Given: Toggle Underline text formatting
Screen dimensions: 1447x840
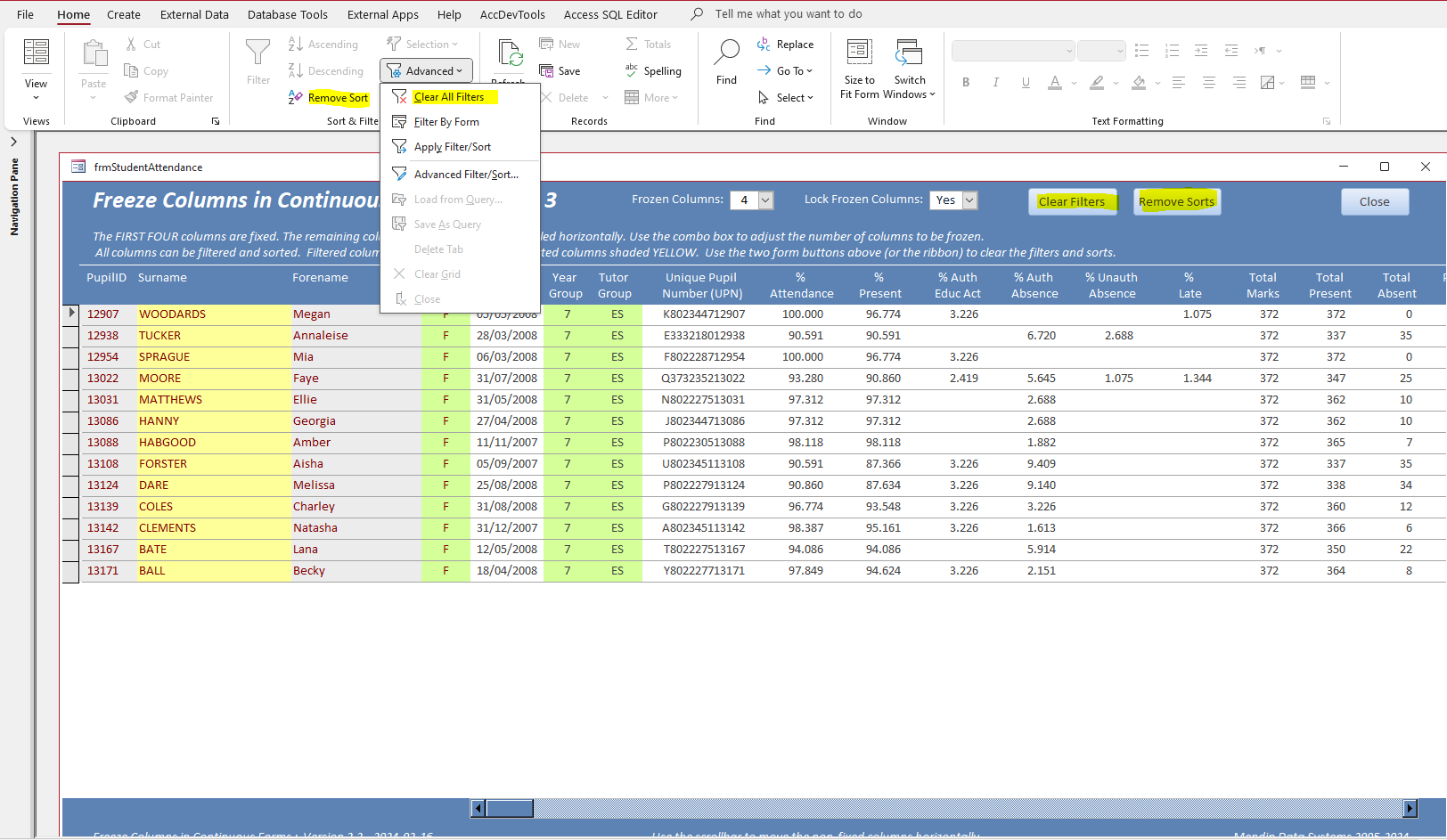Looking at the screenshot, I should [1026, 82].
